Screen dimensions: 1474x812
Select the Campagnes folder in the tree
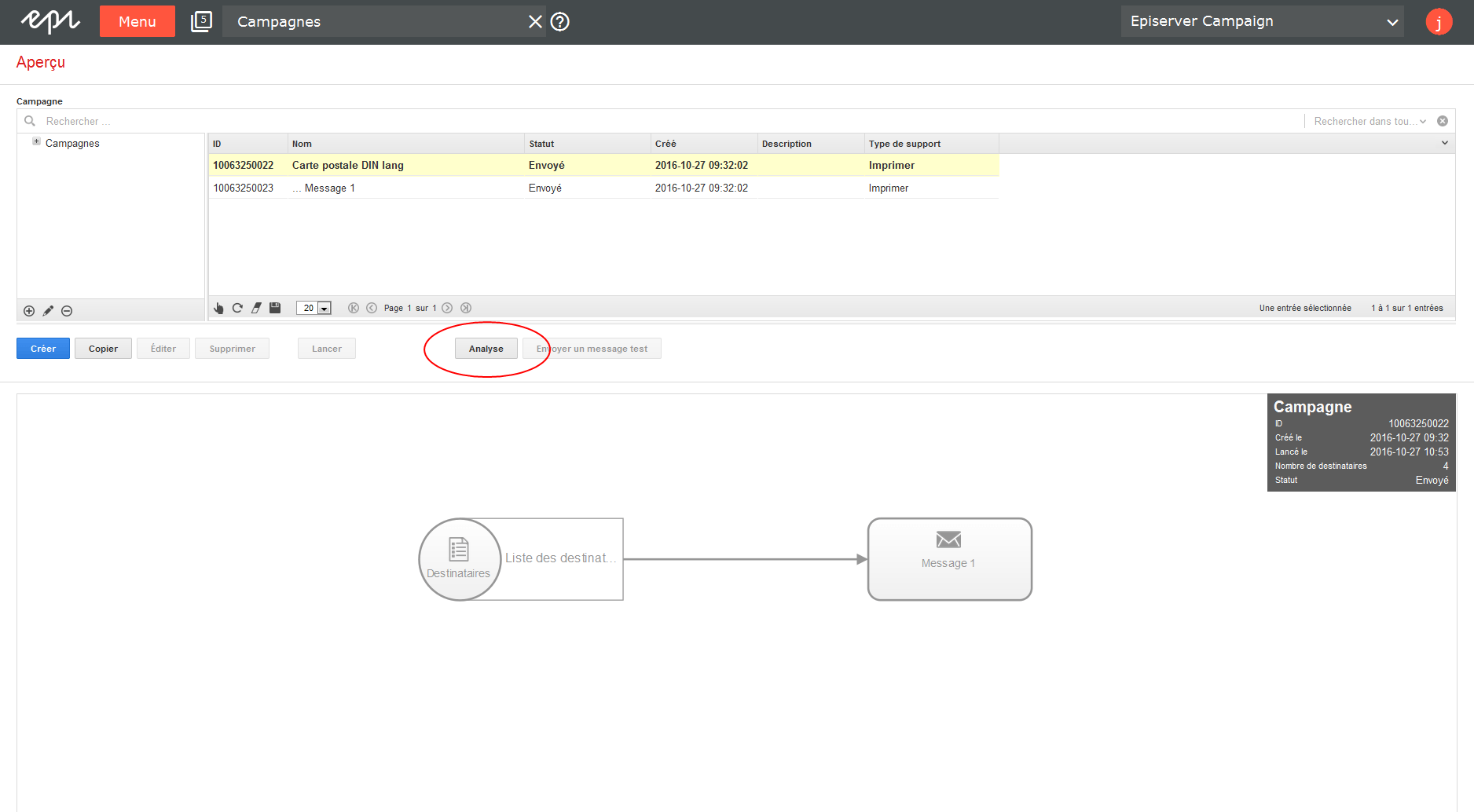coord(72,143)
